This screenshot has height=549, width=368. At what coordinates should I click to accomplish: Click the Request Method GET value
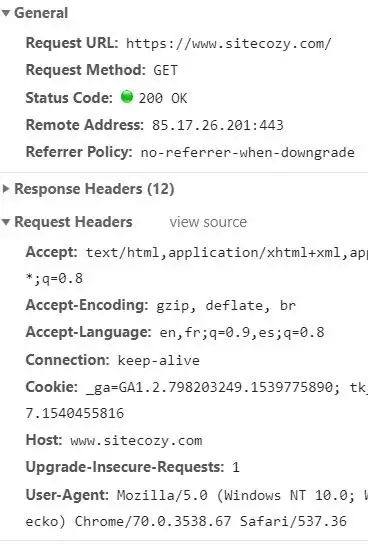pos(165,70)
